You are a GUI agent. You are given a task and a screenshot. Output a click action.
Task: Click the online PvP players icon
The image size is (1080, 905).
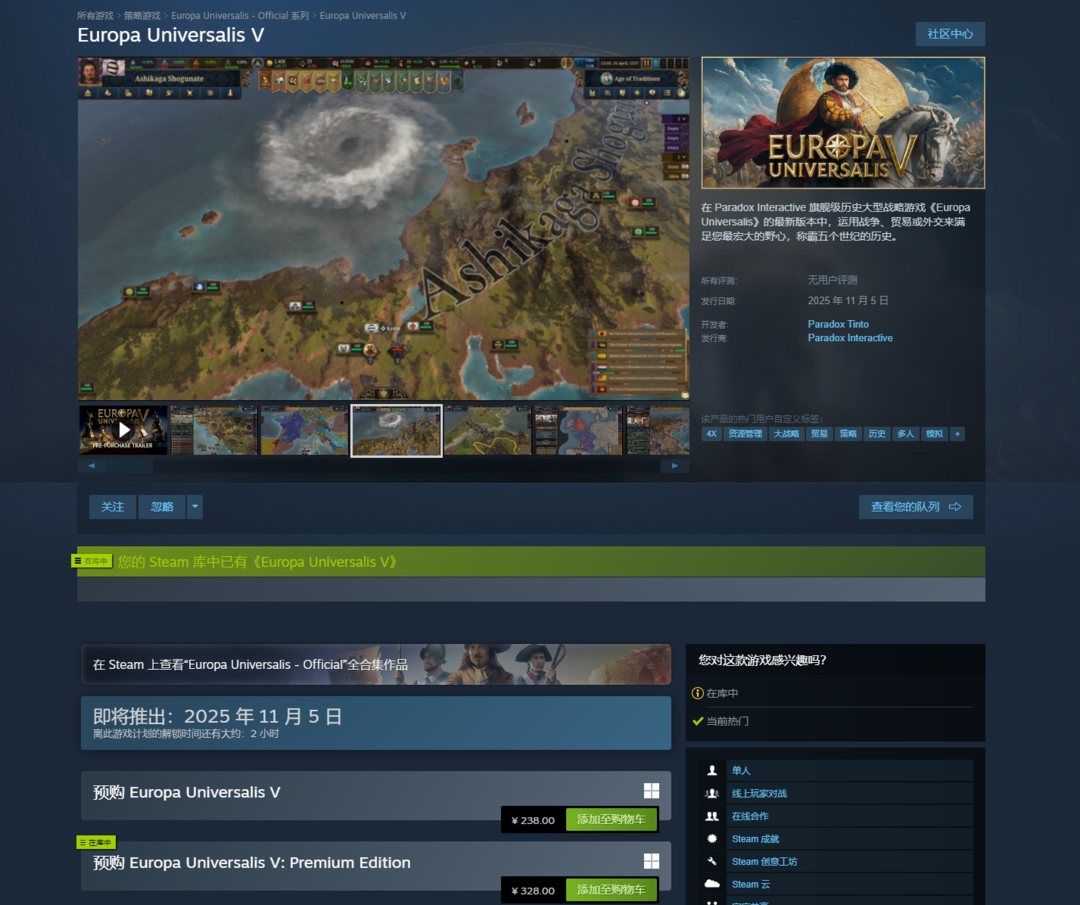click(x=712, y=793)
